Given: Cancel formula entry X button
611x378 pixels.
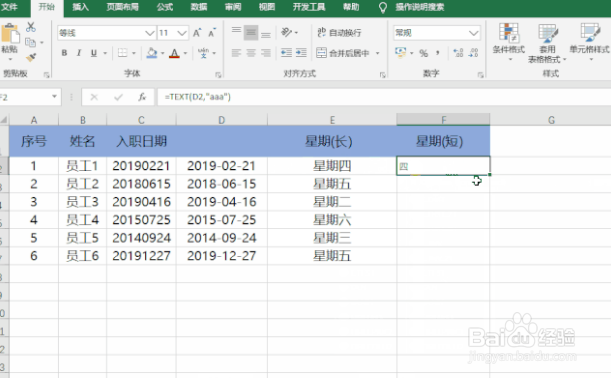Looking at the screenshot, I should point(94,97).
